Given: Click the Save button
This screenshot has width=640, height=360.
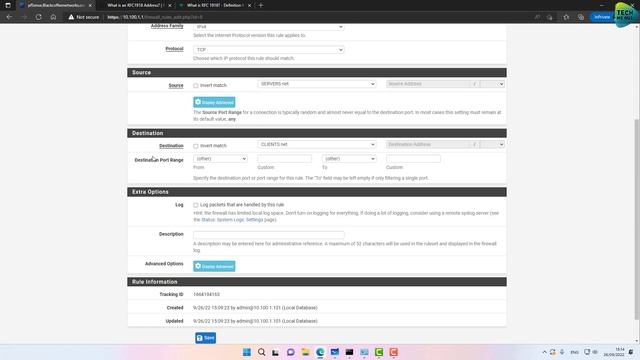Looking at the screenshot, I should click(205, 338).
